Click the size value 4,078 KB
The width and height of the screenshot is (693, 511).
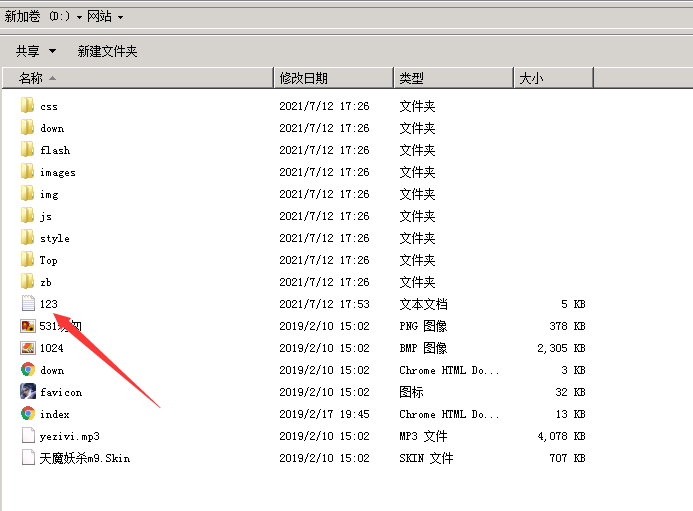(x=561, y=436)
